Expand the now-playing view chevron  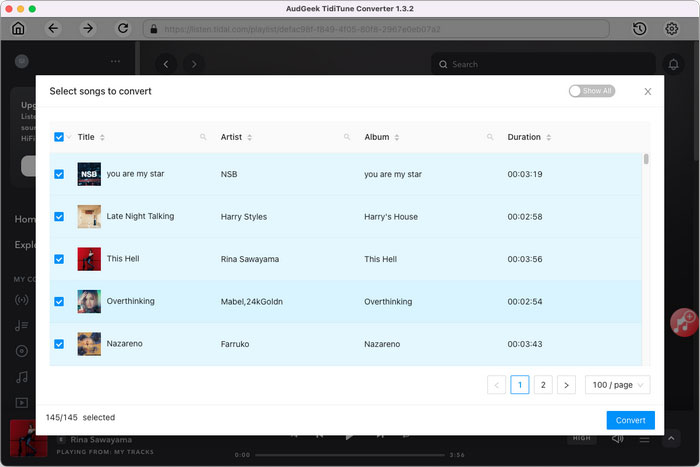pyautogui.click(x=671, y=438)
